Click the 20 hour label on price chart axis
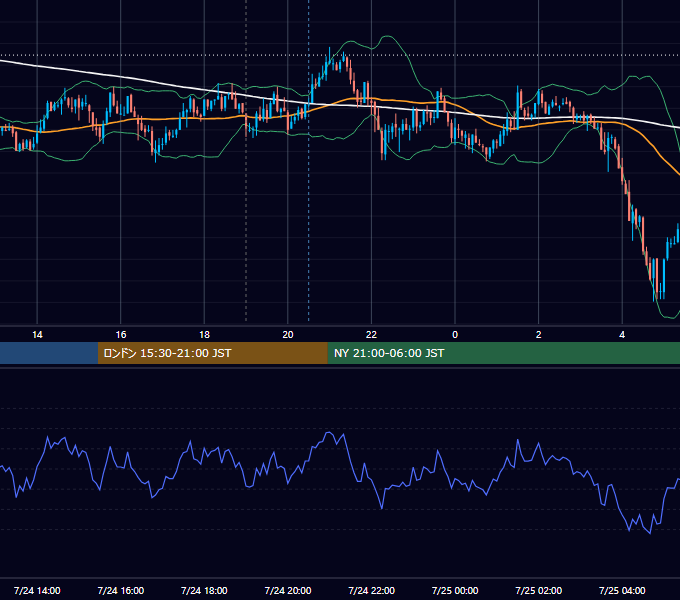Screen dimensions: 680x600 pyautogui.click(x=288, y=335)
